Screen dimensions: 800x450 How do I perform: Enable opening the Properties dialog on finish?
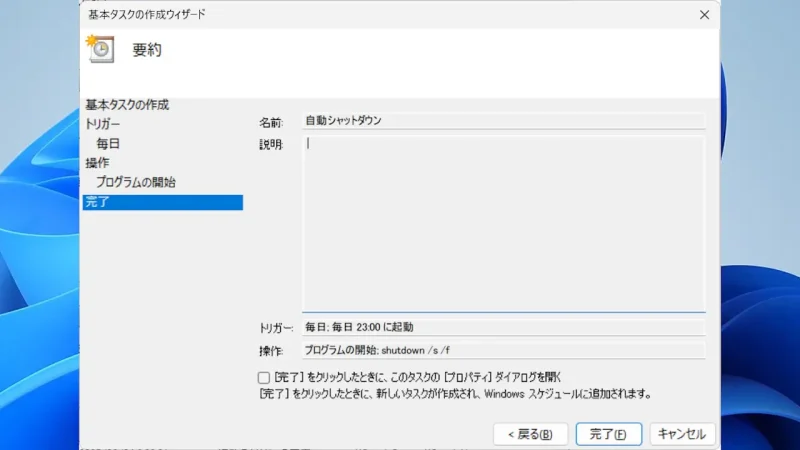point(263,378)
